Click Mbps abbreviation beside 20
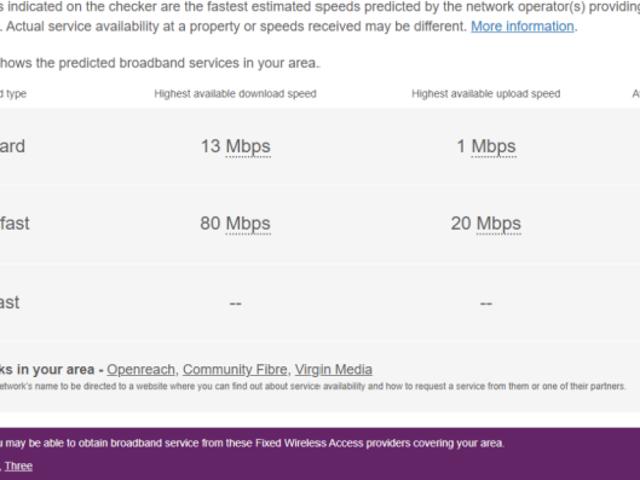The image size is (640, 480). (x=499, y=224)
